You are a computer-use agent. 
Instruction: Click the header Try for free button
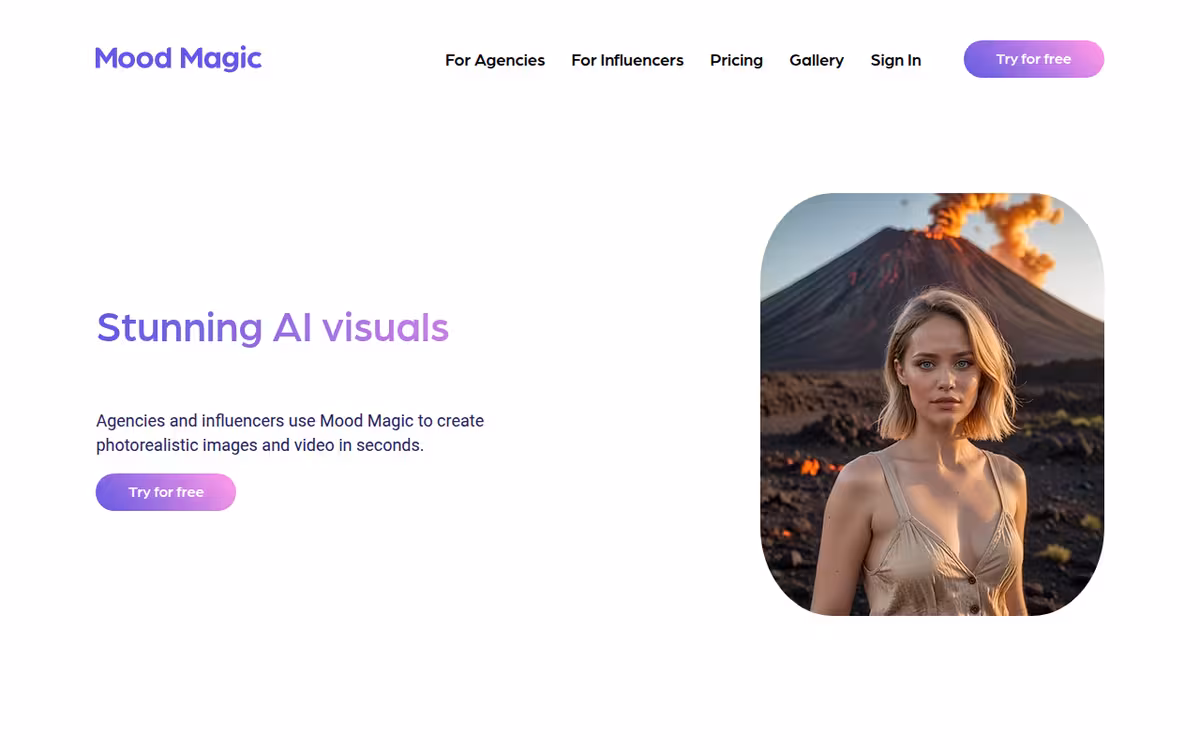coord(1034,59)
